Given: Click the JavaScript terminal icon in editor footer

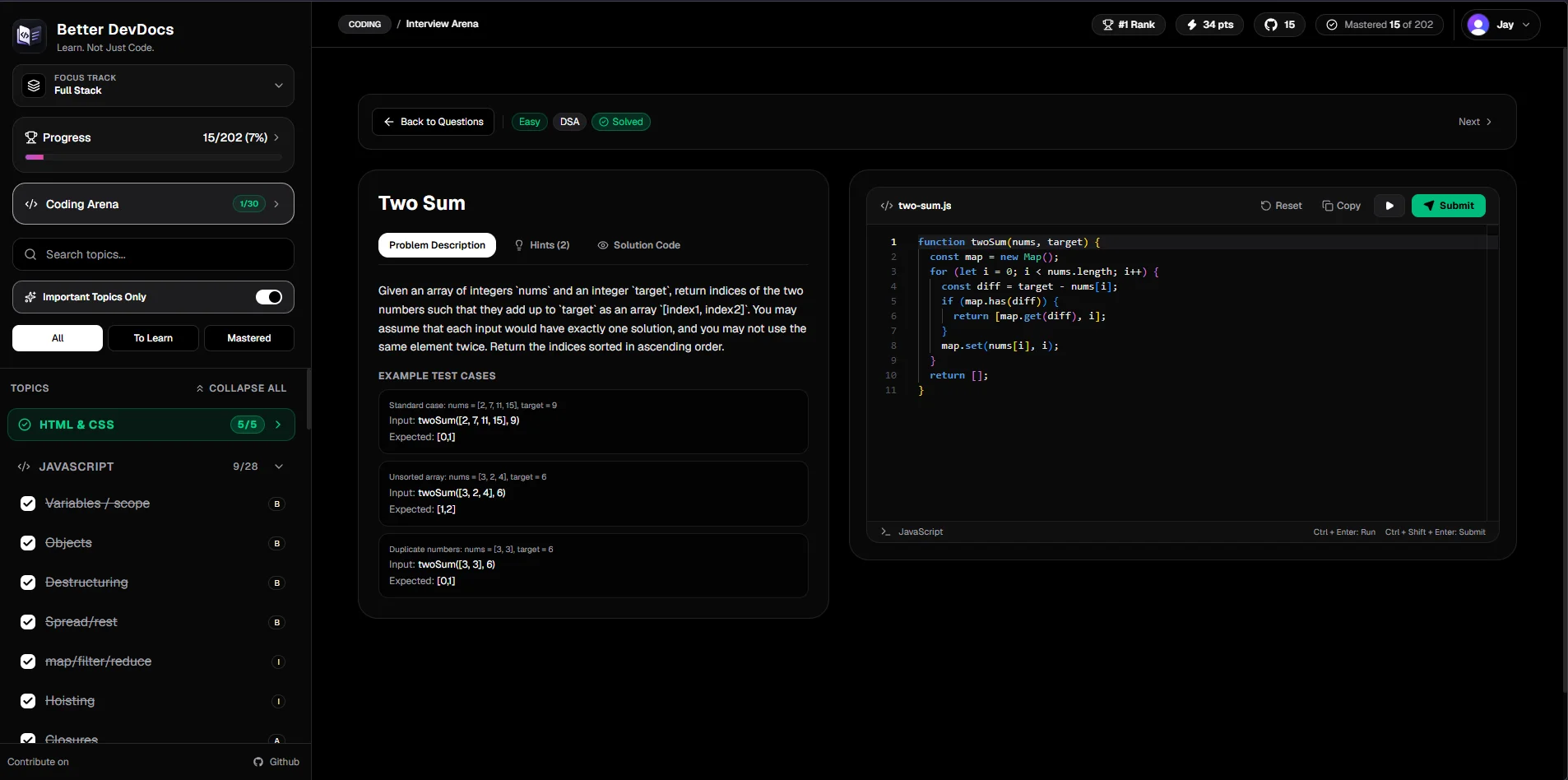Looking at the screenshot, I should 885,532.
